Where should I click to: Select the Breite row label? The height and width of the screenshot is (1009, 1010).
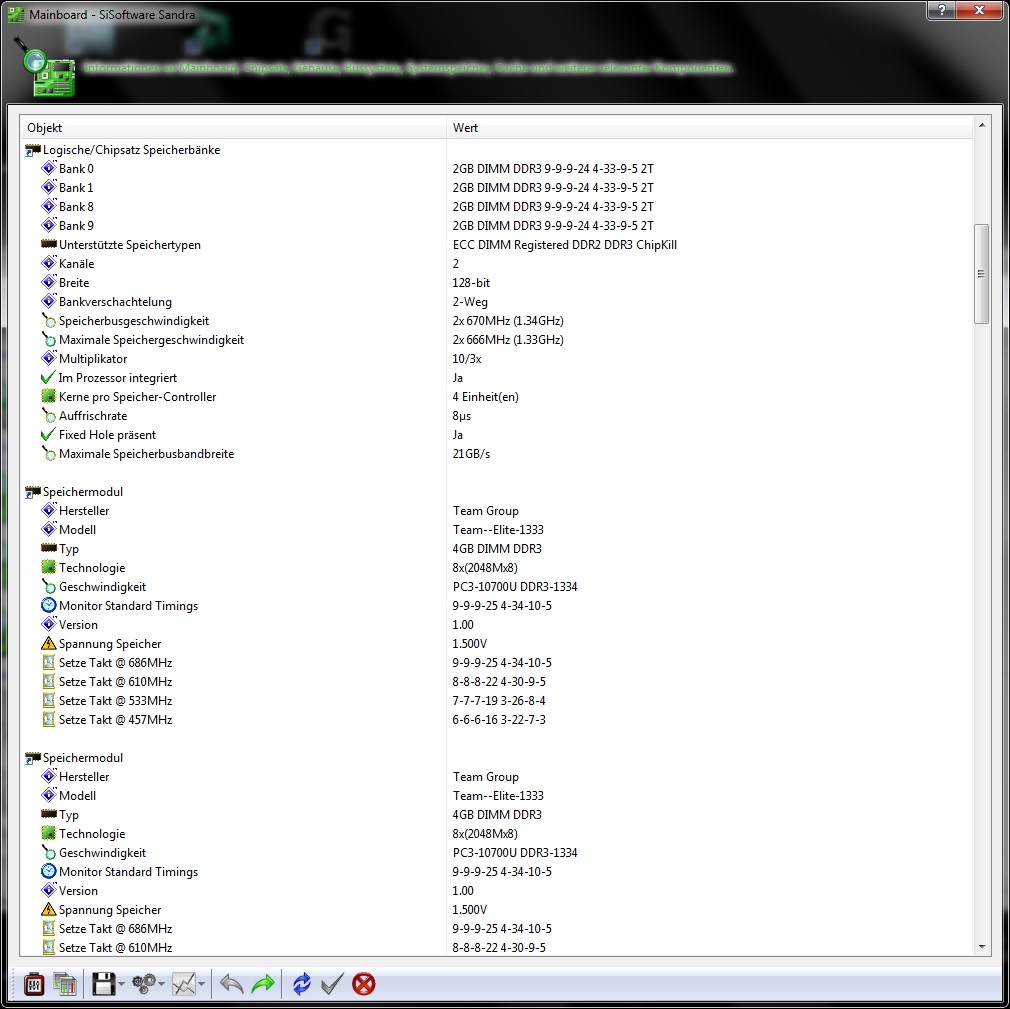tap(74, 282)
